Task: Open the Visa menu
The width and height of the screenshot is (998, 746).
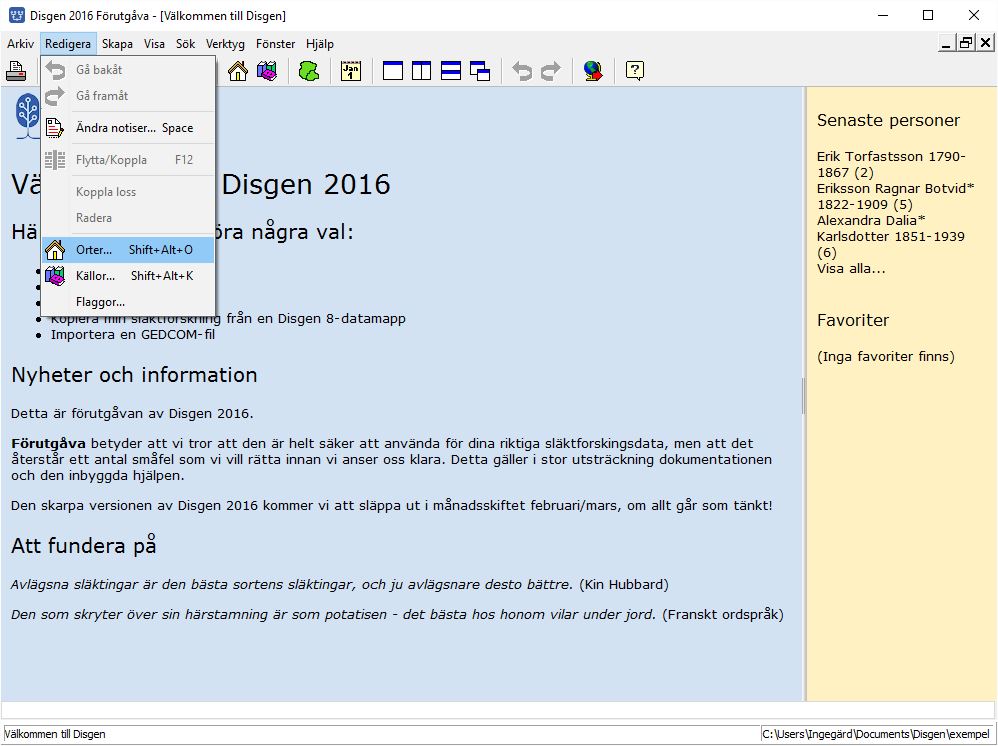Action: [x=154, y=44]
